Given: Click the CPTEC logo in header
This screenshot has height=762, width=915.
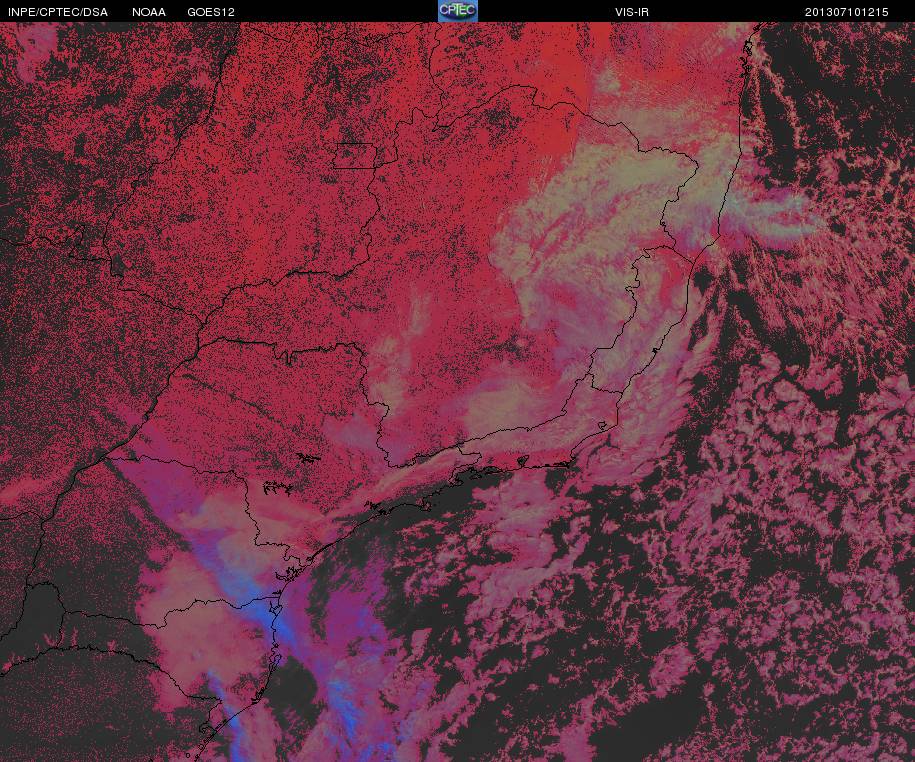Looking at the screenshot, I should pyautogui.click(x=458, y=11).
